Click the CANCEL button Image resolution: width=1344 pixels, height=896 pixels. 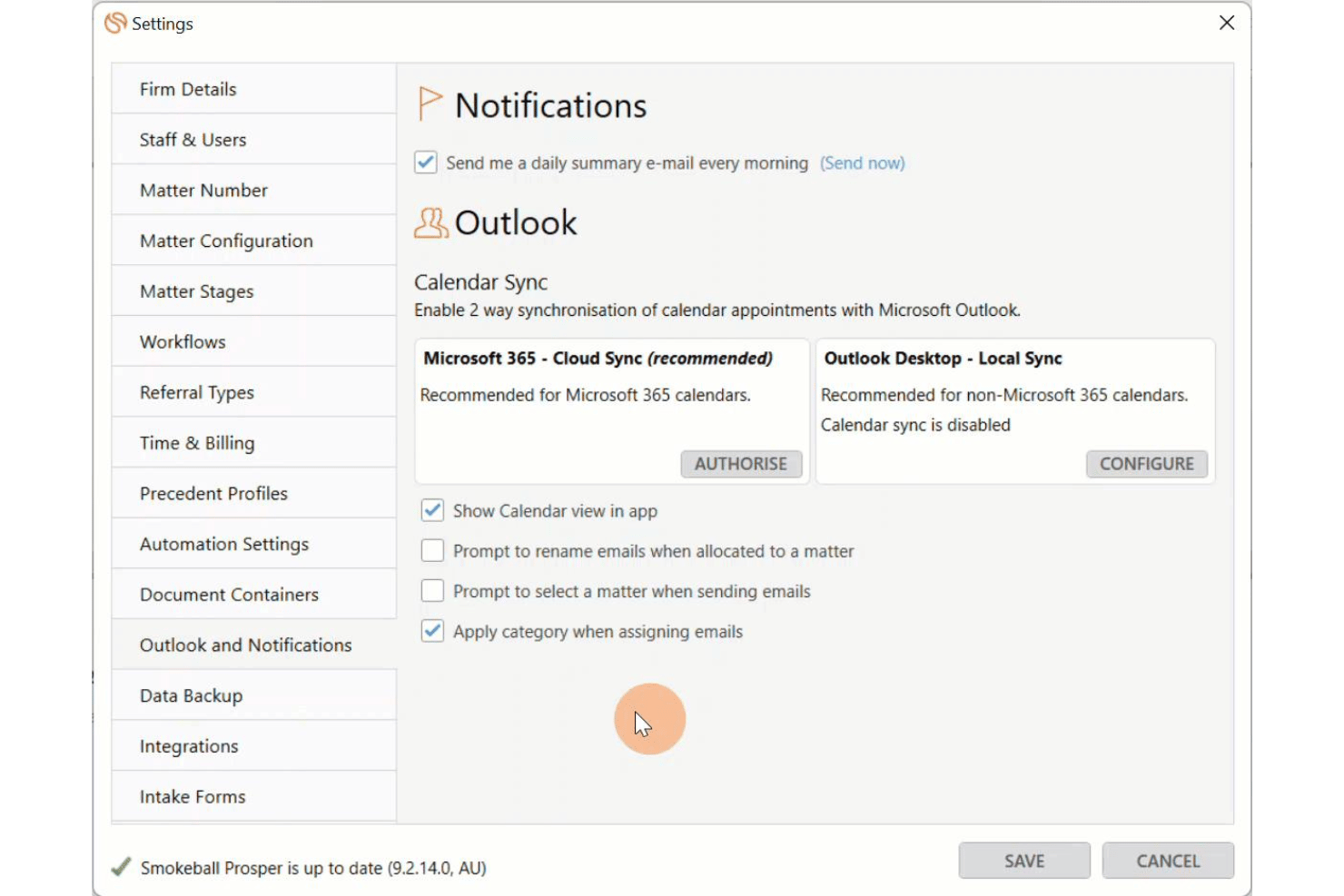click(x=1168, y=861)
